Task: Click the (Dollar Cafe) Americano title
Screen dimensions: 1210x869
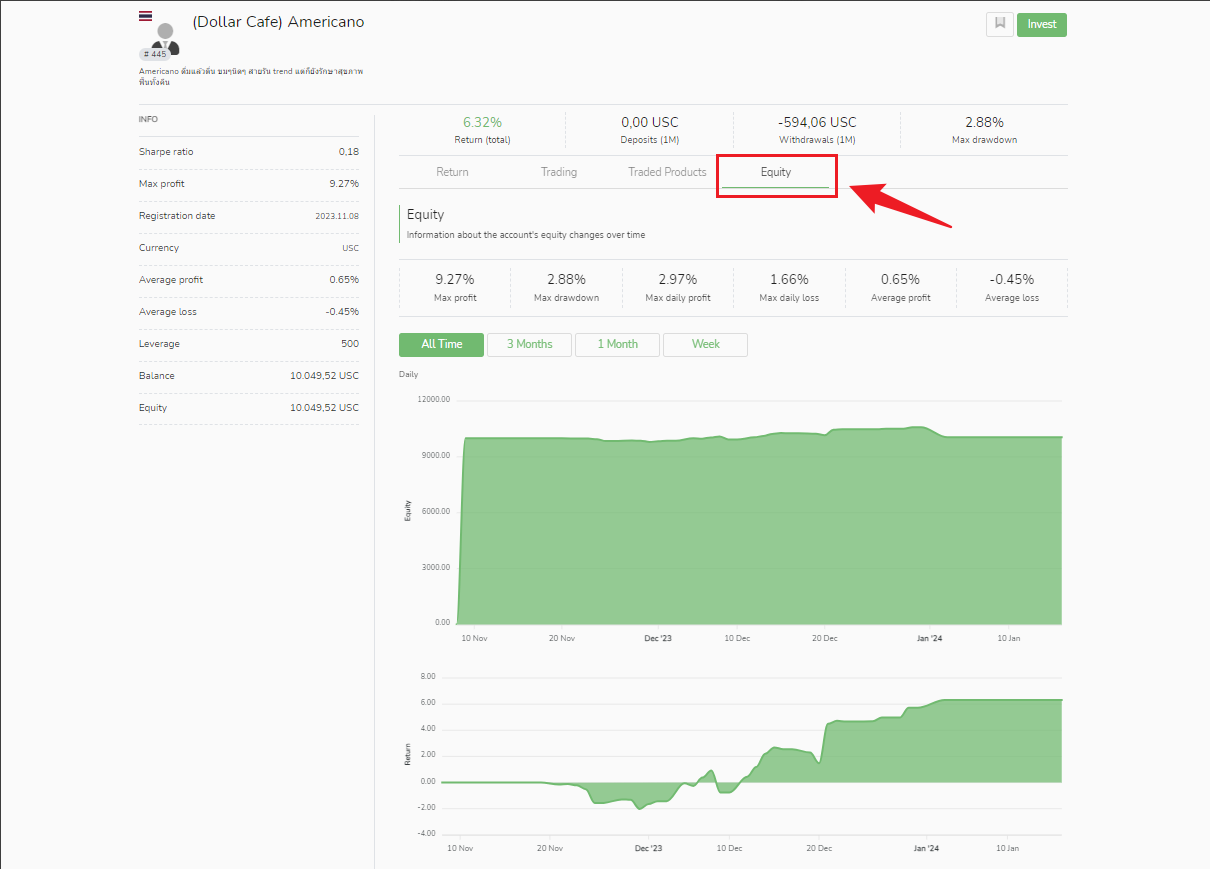Action: (x=278, y=22)
